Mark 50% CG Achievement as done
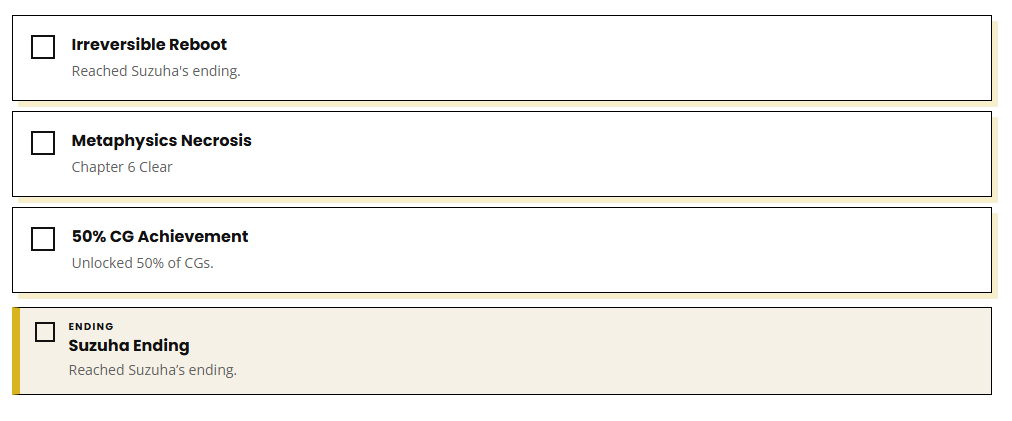 (x=43, y=239)
